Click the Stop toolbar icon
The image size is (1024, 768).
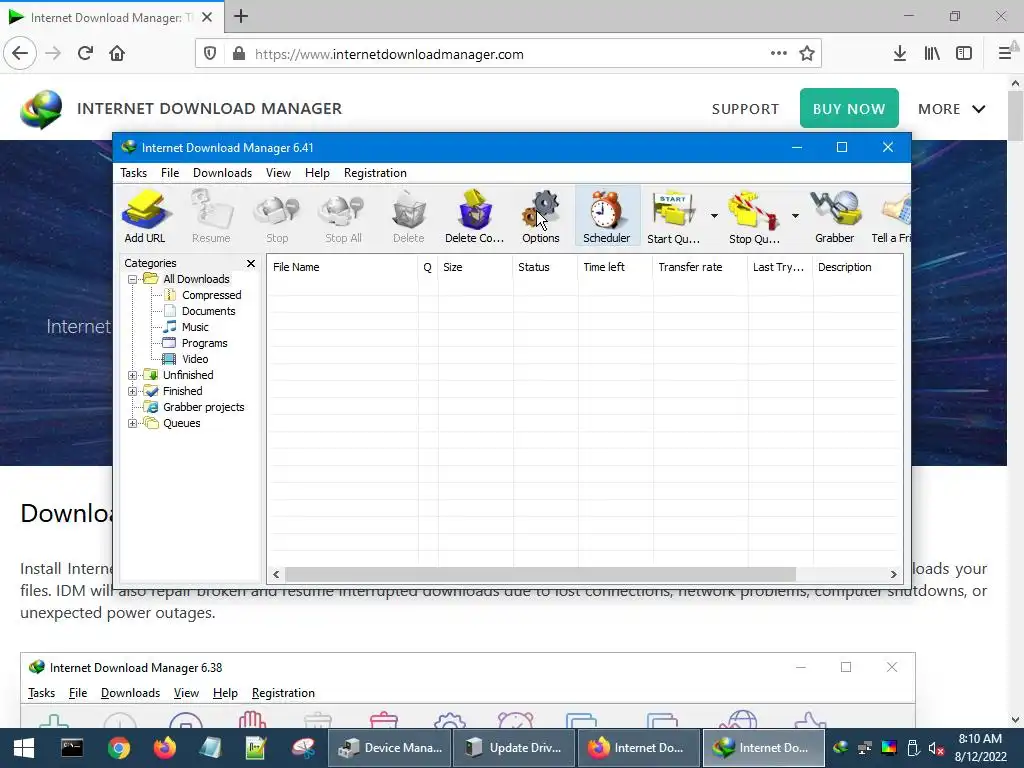point(277,216)
